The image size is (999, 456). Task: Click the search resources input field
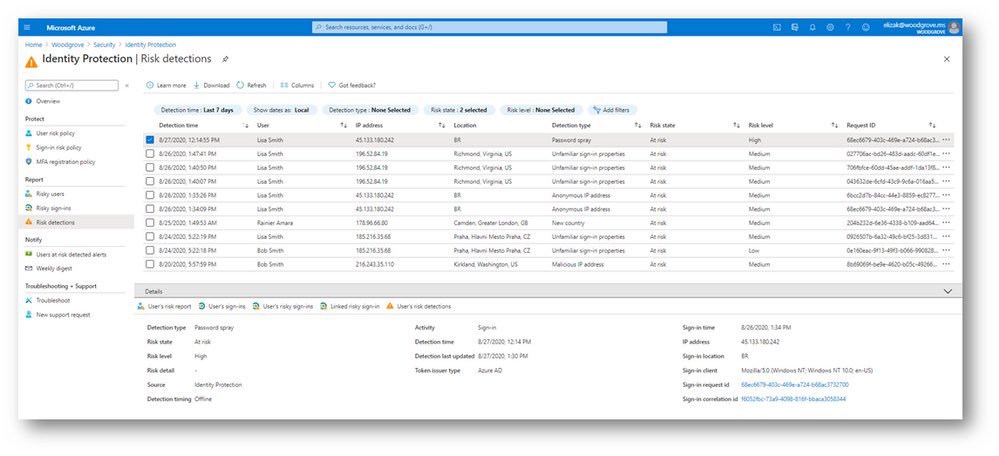coord(489,27)
